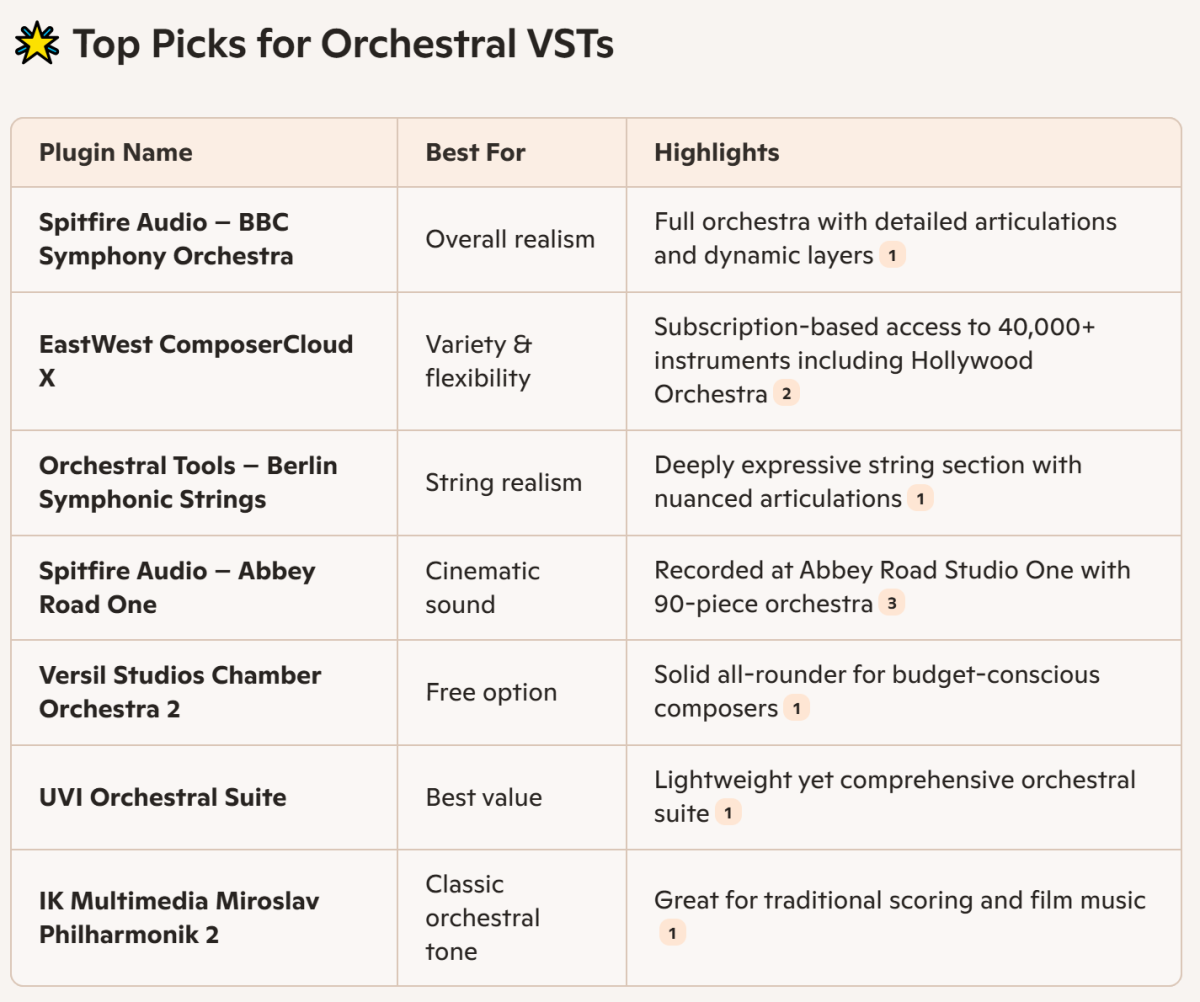Click the Highlights column header
Viewport: 1200px width, 1002px height.
tap(717, 153)
